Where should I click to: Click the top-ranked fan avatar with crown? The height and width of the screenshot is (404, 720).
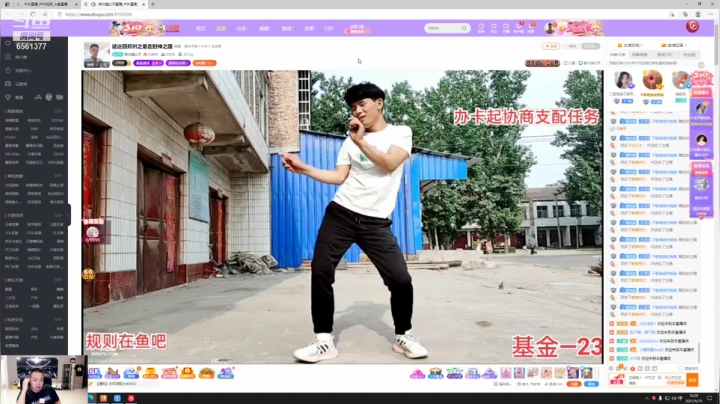click(x=652, y=80)
